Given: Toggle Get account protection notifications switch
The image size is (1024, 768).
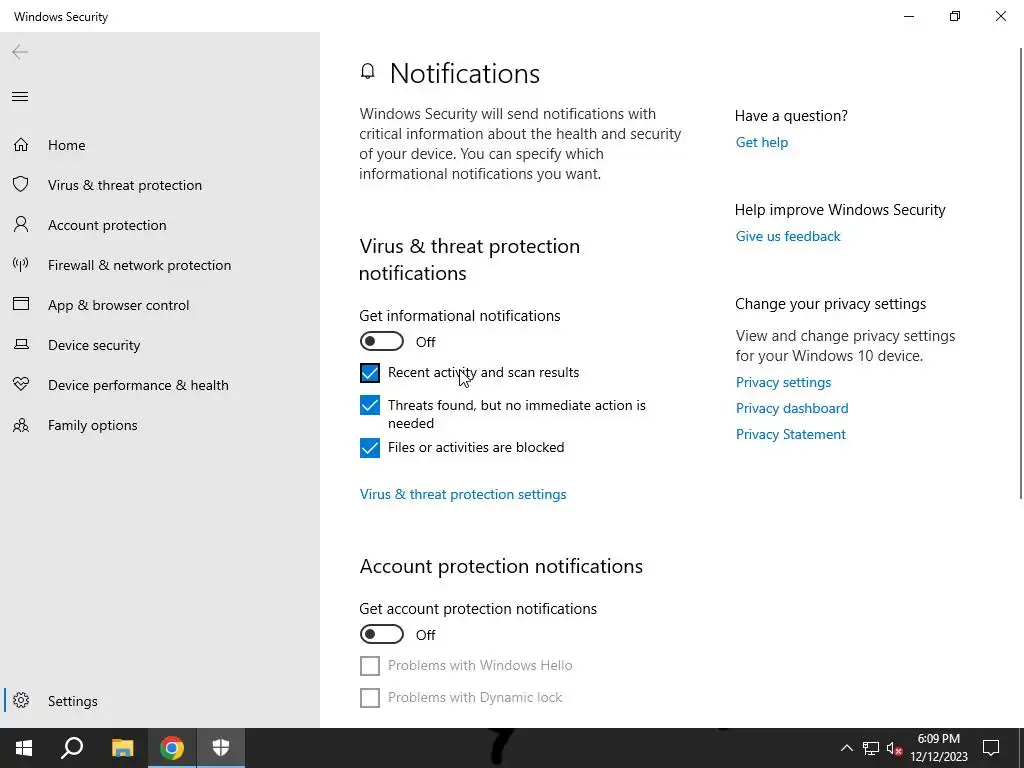Looking at the screenshot, I should [x=382, y=634].
